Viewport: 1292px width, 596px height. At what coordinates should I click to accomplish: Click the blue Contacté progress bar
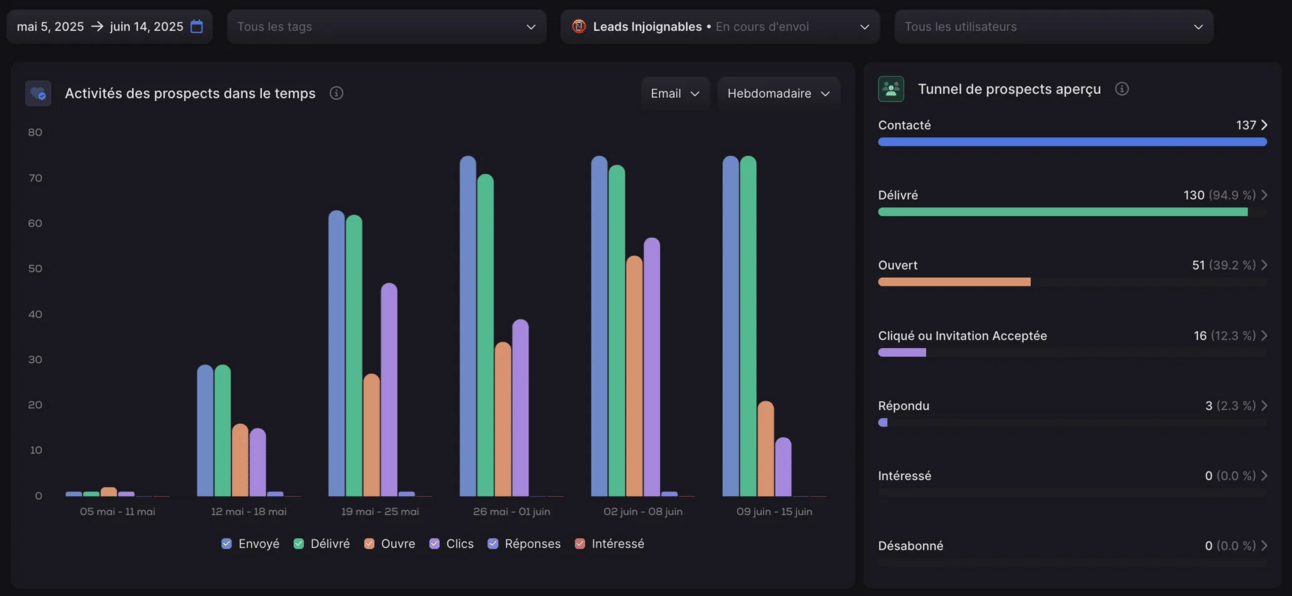tap(1072, 142)
